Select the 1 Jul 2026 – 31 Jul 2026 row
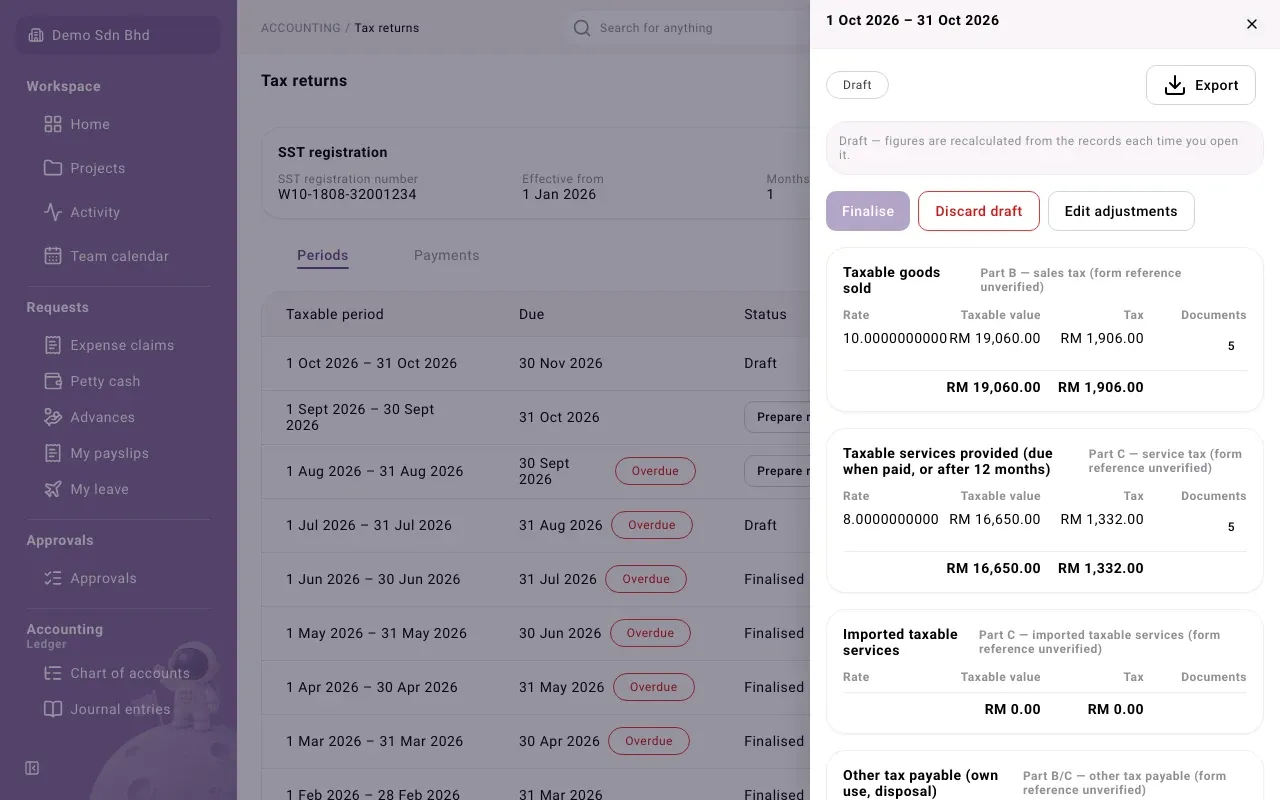Viewport: 1280px width, 800px height. pos(536,525)
